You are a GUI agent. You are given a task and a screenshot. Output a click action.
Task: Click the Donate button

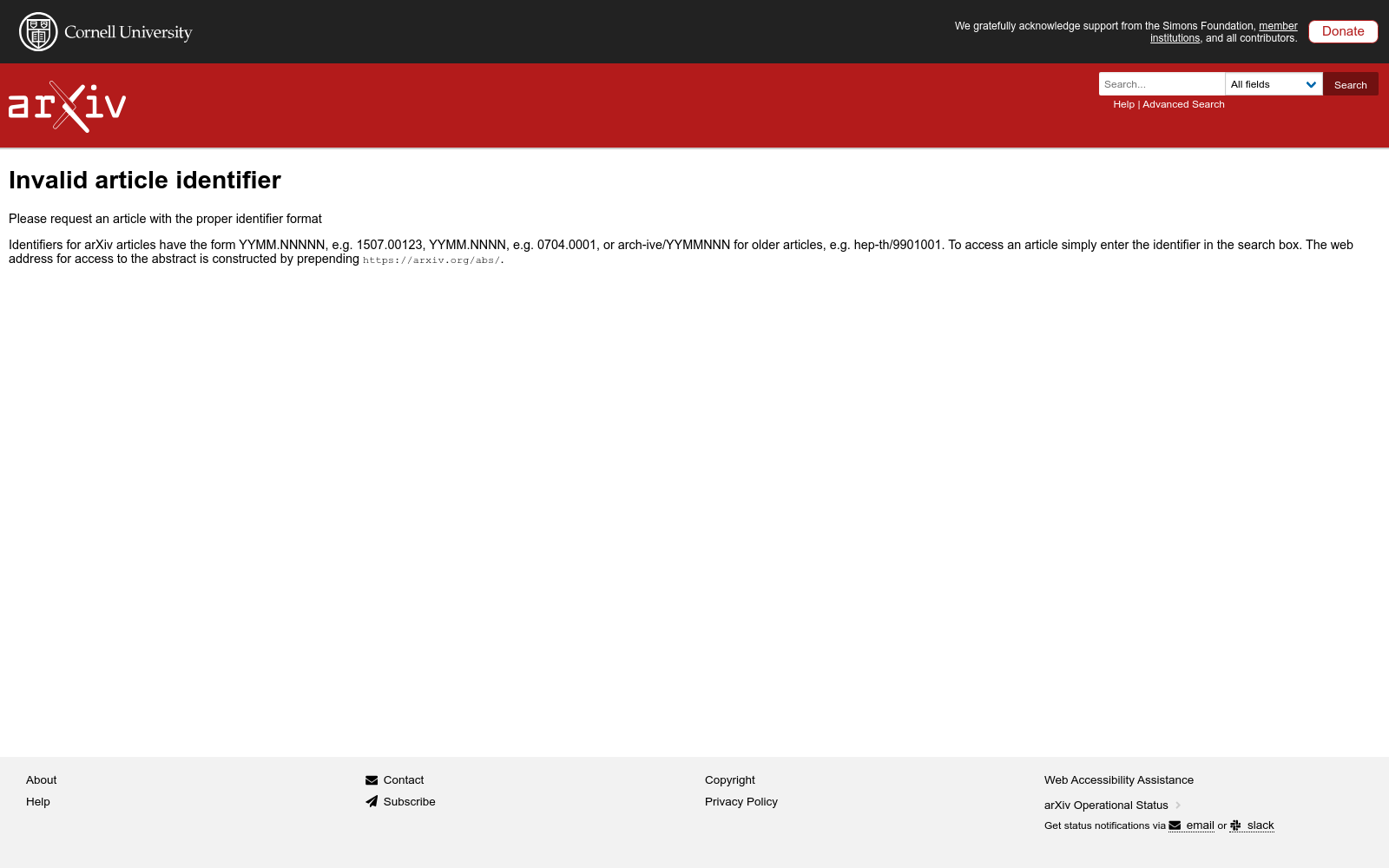(1343, 31)
